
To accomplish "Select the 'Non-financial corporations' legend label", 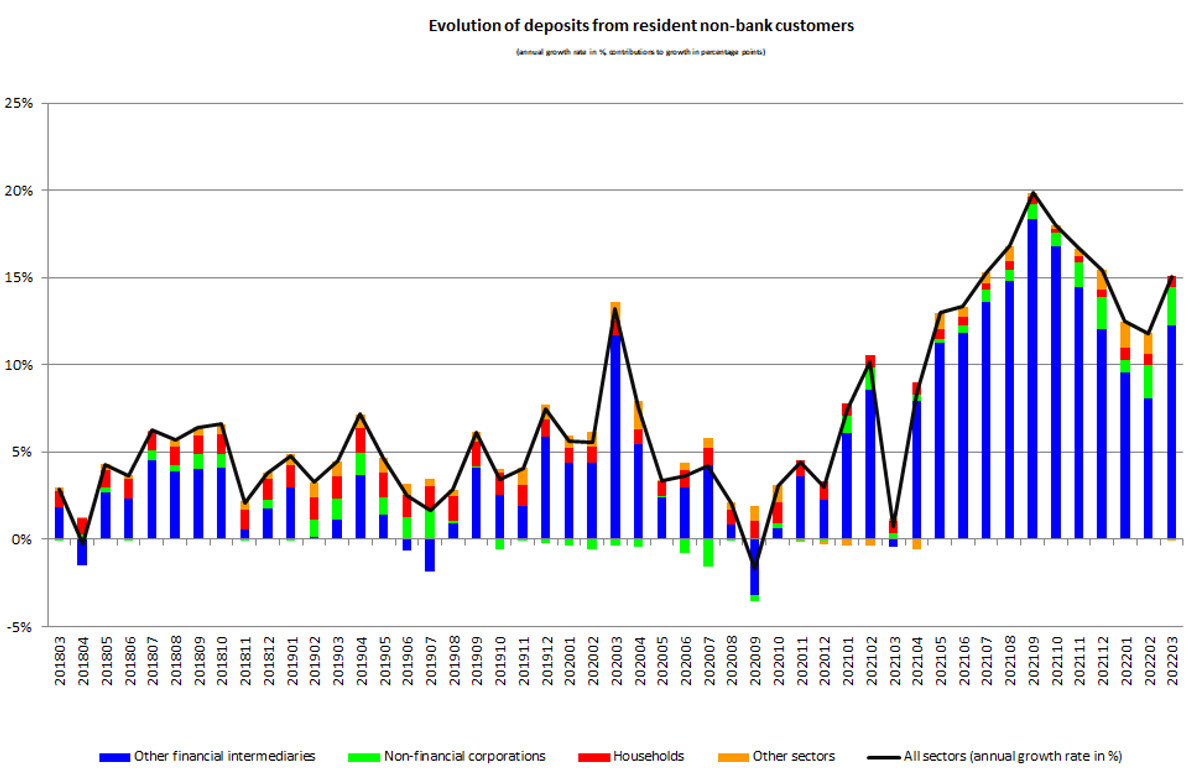I will pyautogui.click(x=465, y=756).
